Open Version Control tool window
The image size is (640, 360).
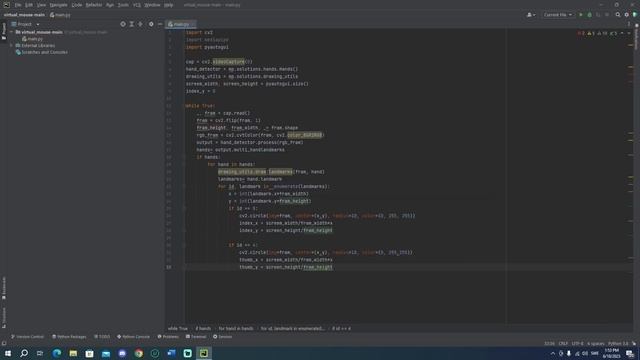pyautogui.click(x=27, y=337)
